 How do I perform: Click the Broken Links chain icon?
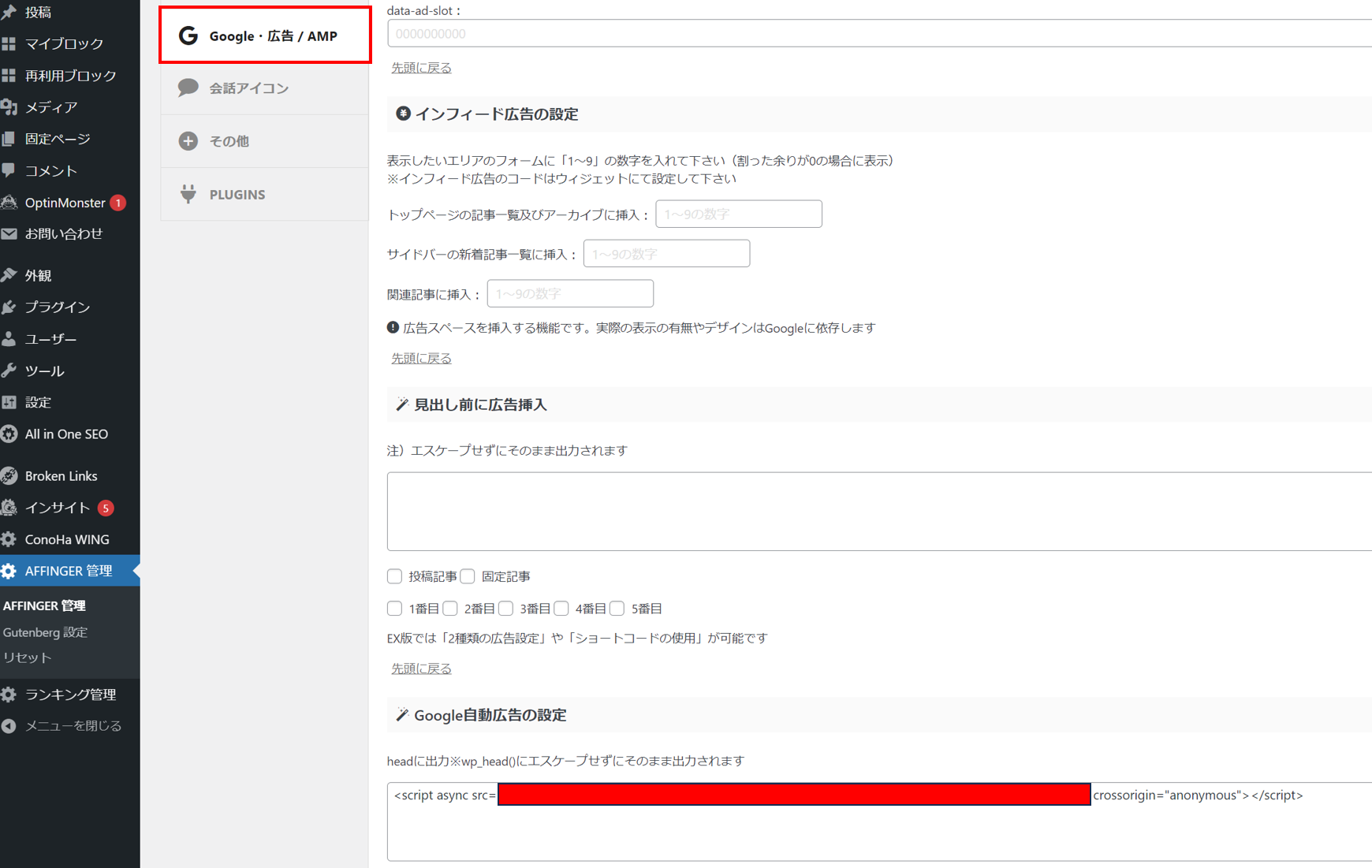[x=9, y=475]
